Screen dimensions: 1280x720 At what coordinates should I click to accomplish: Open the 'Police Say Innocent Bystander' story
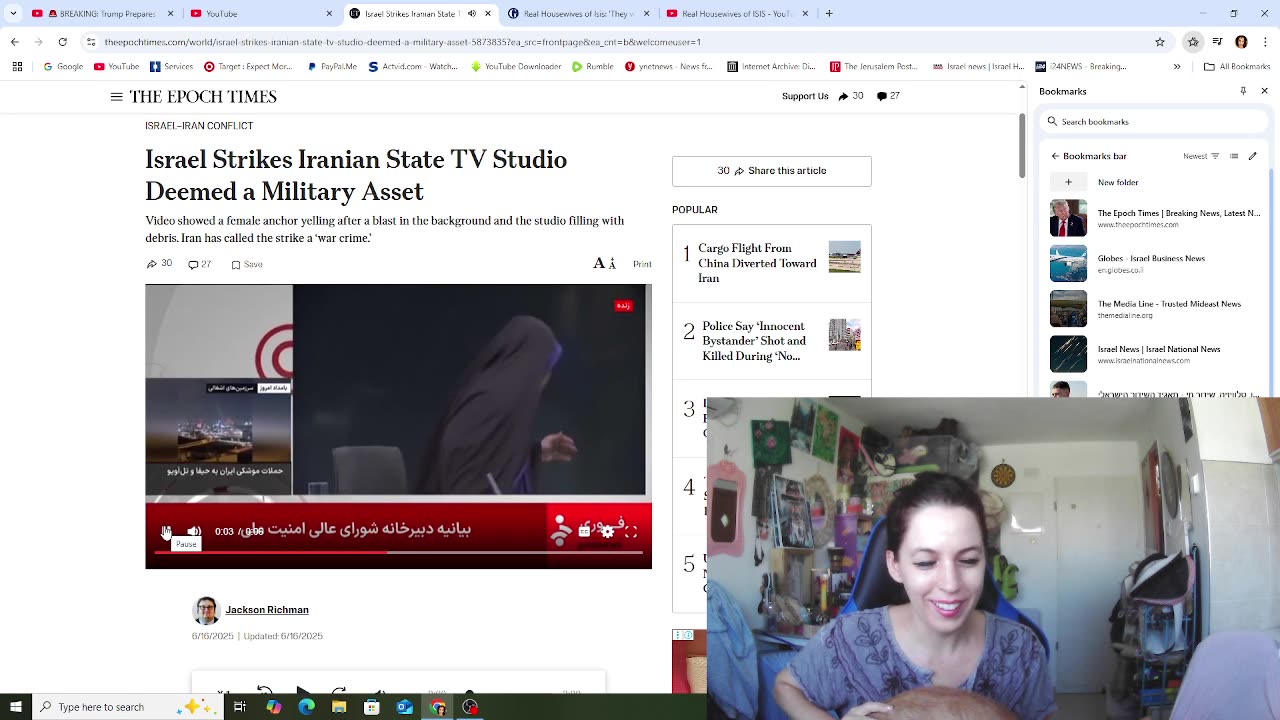755,341
